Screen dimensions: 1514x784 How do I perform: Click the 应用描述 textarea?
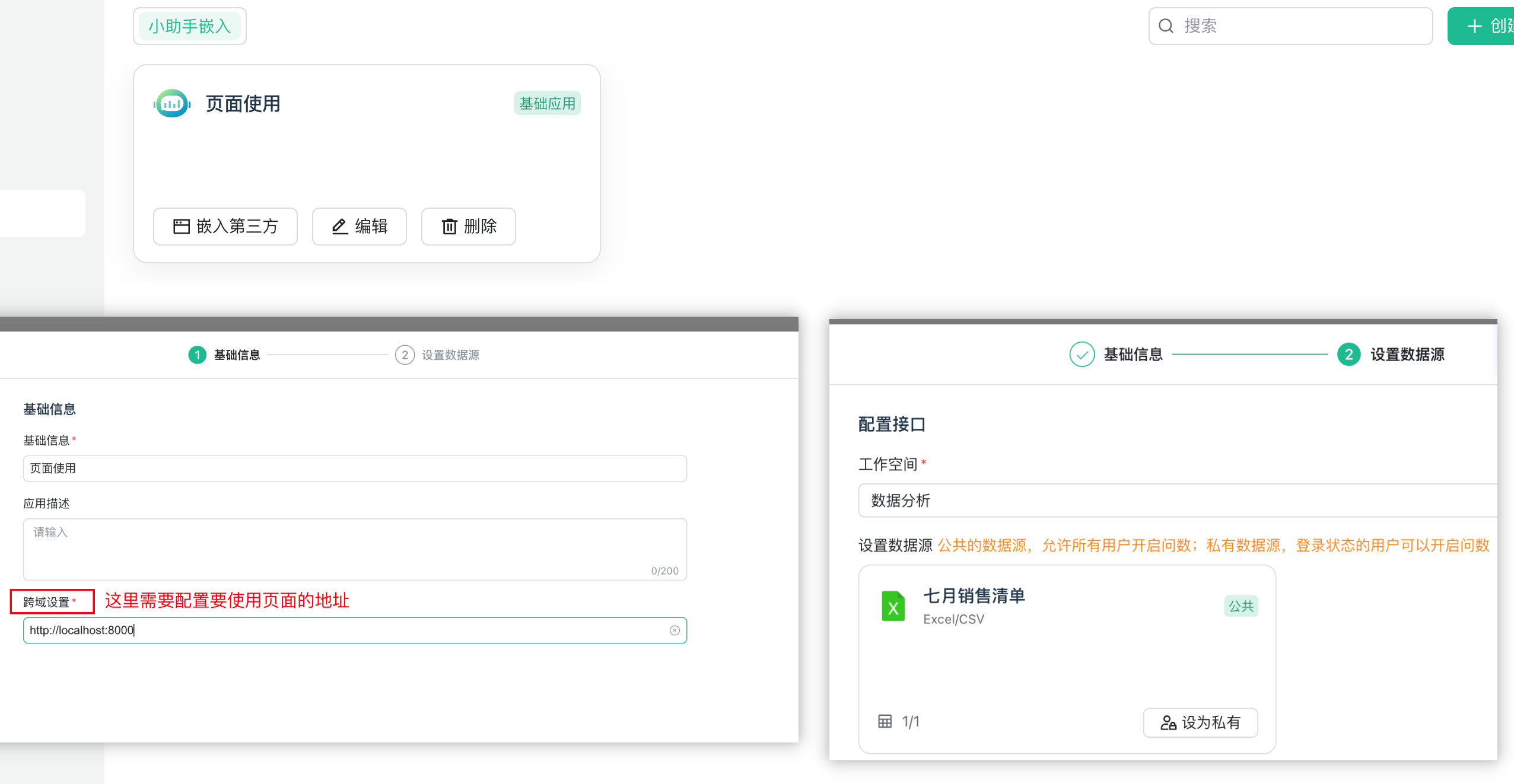[x=355, y=549]
